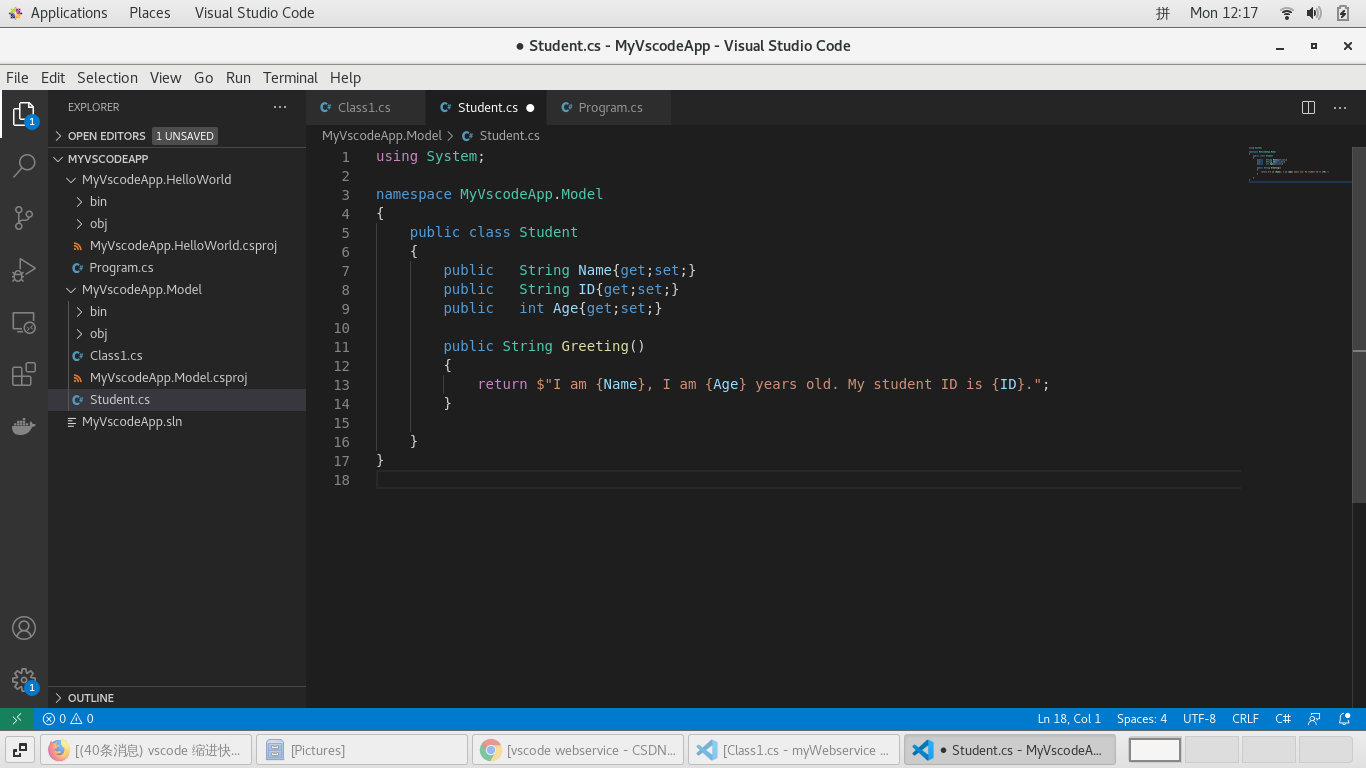Open the Search view in the Activity Bar

(24, 166)
